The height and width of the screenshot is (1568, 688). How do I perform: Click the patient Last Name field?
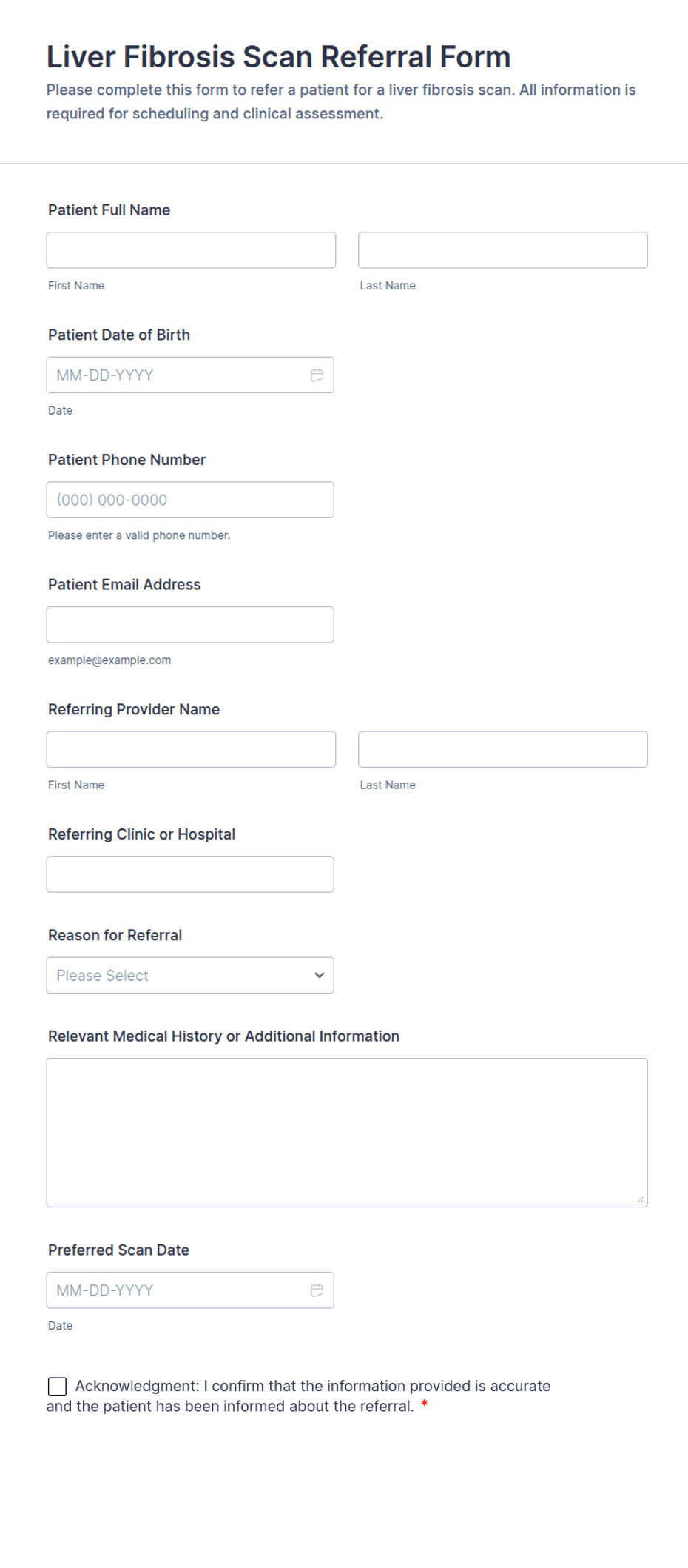pos(503,250)
